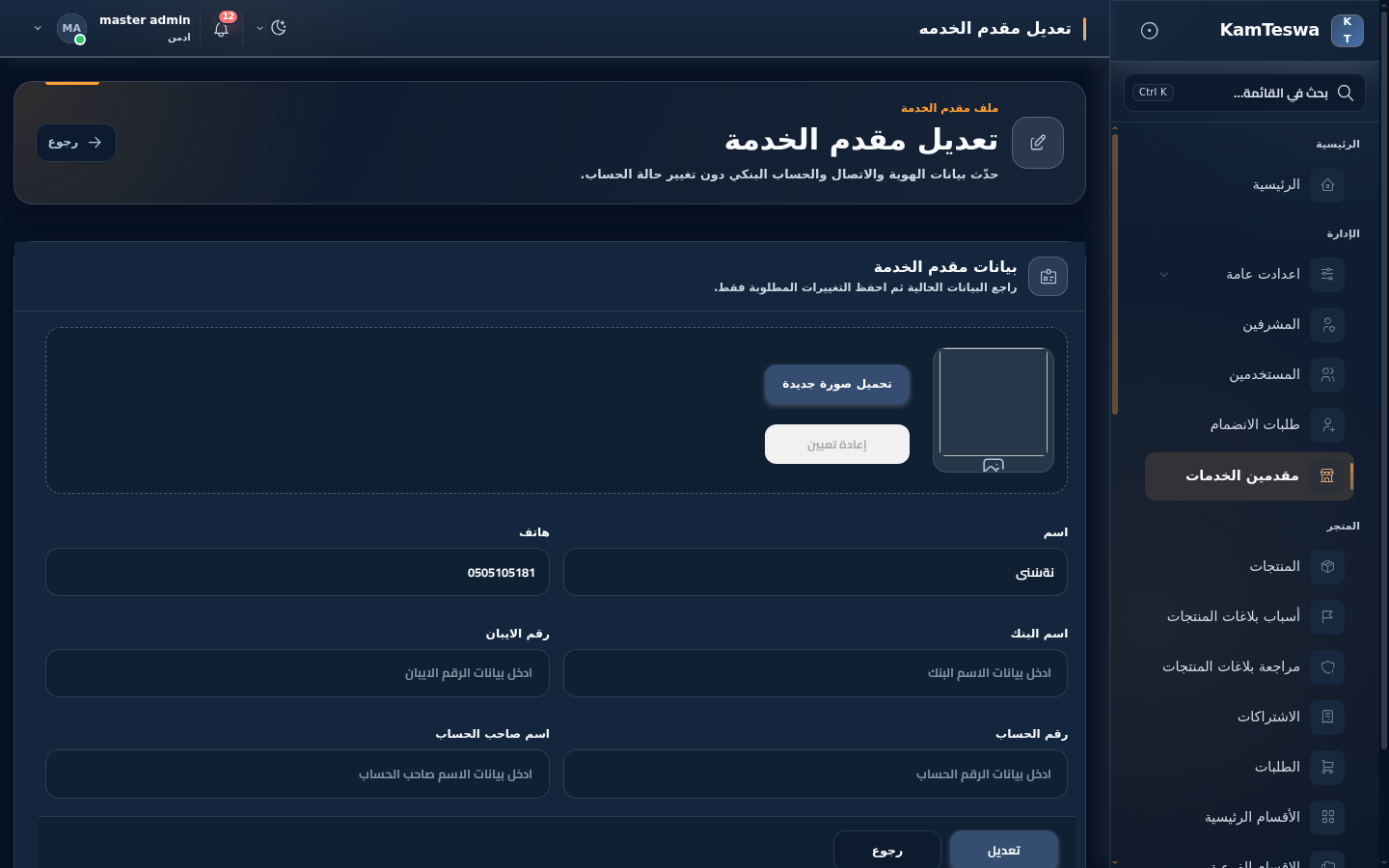Click the اسم name input field

pyautogui.click(x=815, y=572)
